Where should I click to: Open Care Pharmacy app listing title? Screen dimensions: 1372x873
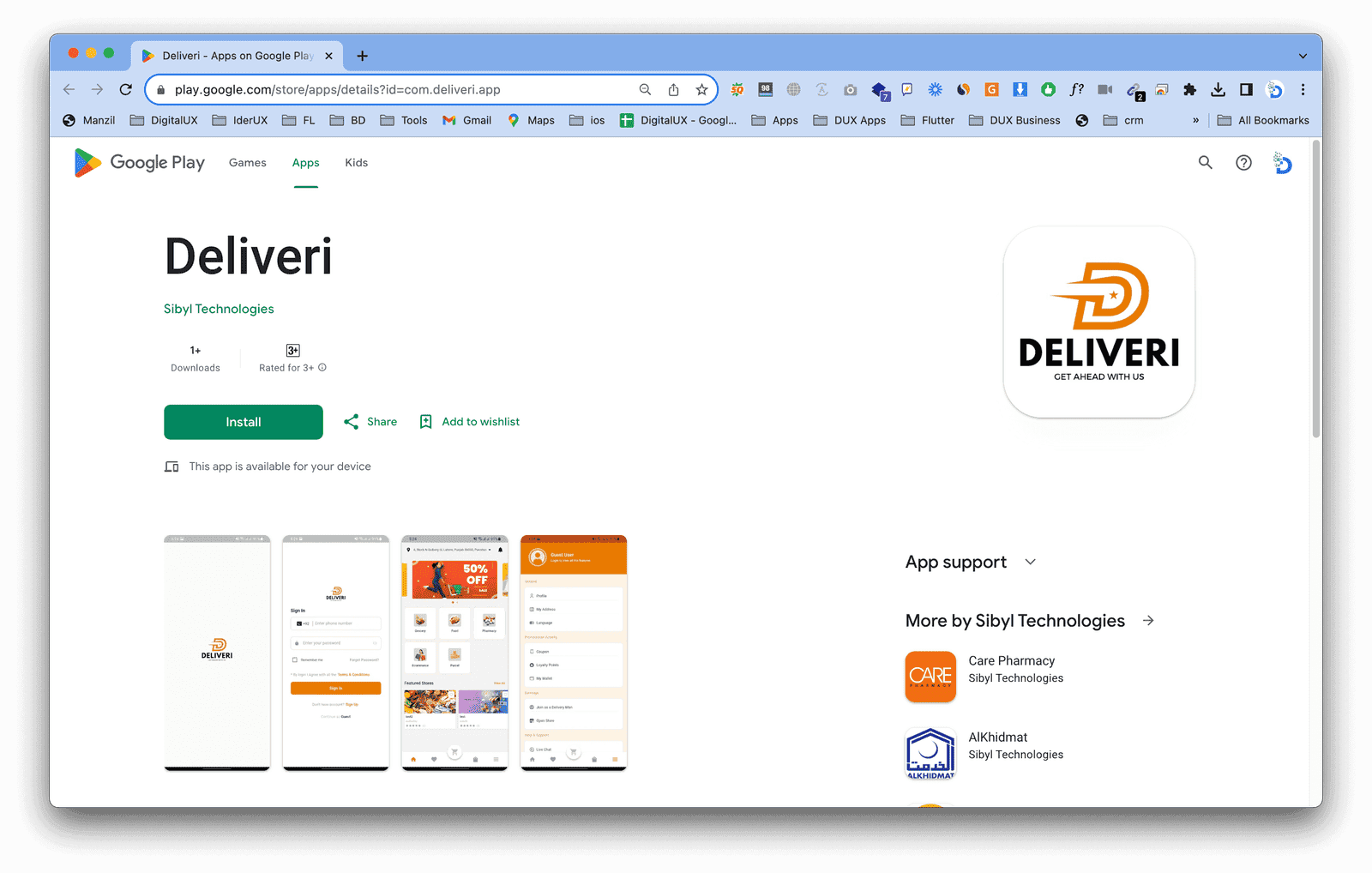(1012, 660)
